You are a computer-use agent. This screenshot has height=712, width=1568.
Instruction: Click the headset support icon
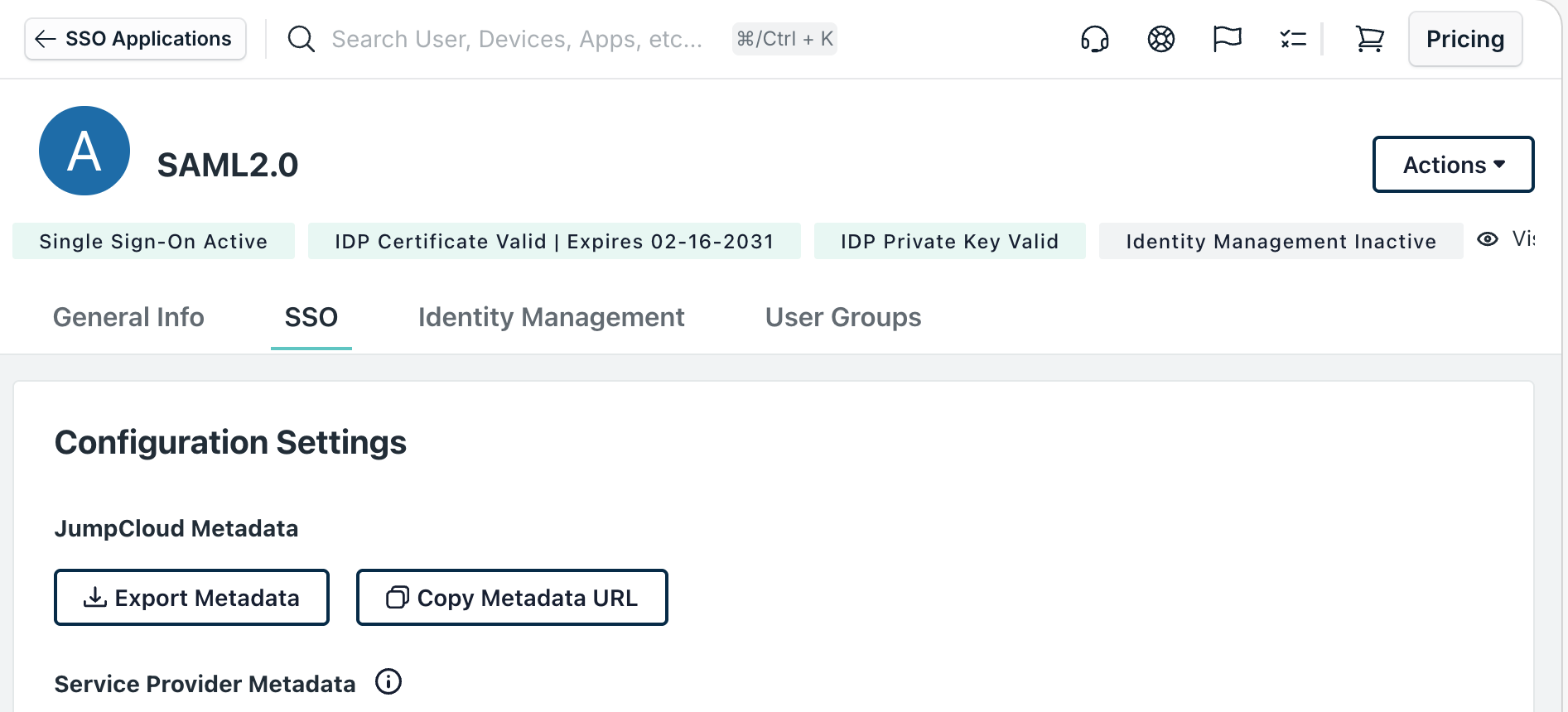tap(1094, 39)
